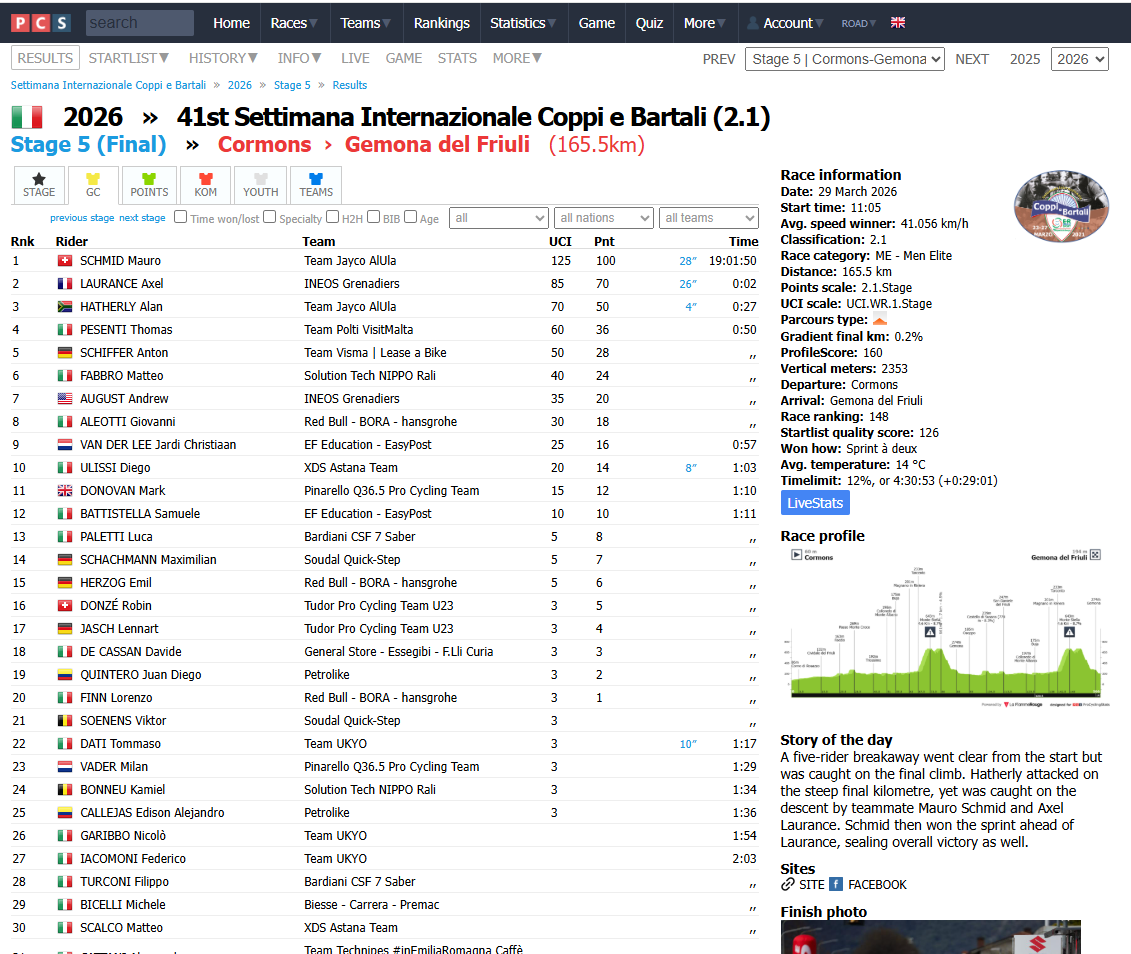The height and width of the screenshot is (954, 1131).
Task: Open the Rankings menu item
Action: (x=441, y=23)
